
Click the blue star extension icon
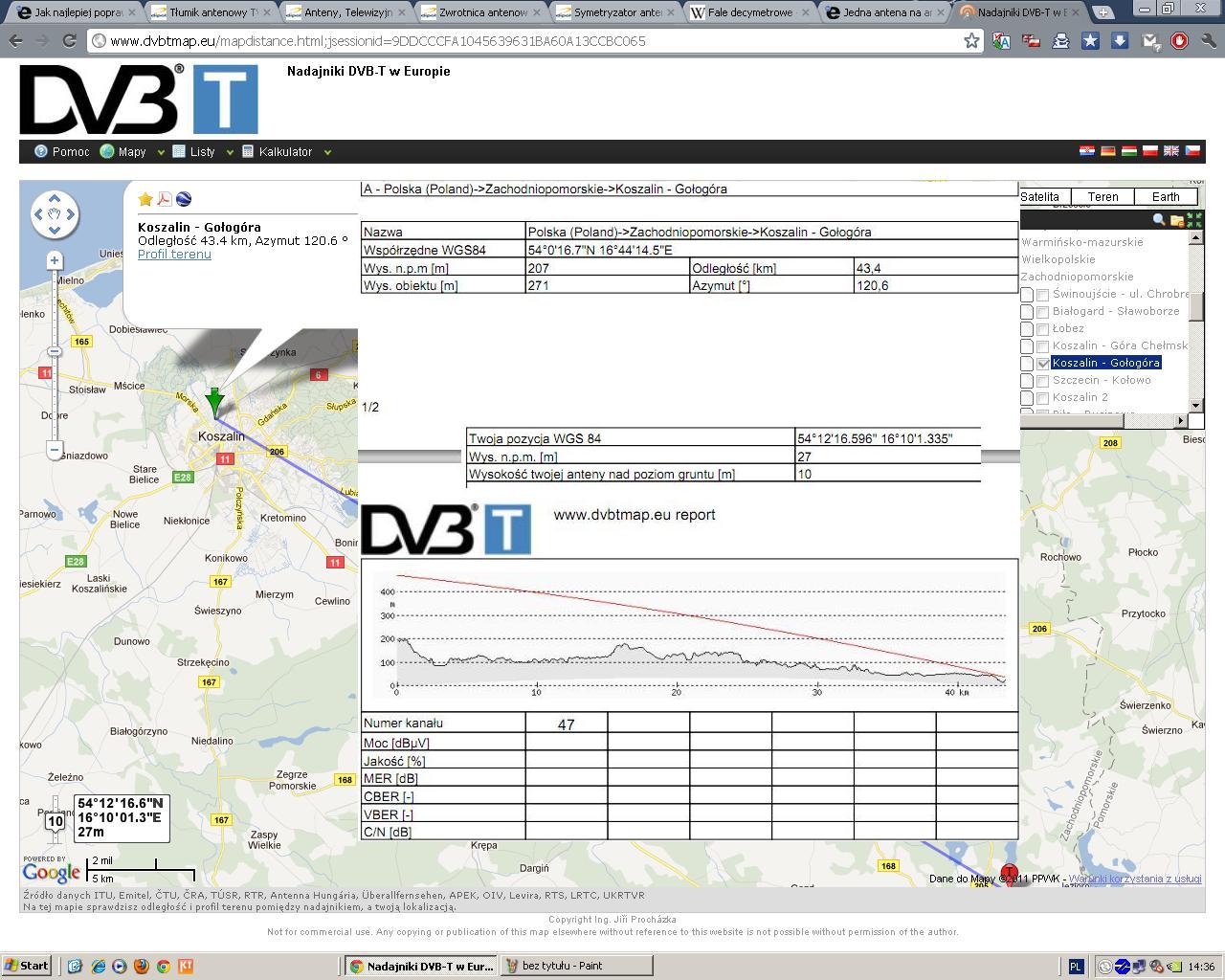coord(1090,41)
